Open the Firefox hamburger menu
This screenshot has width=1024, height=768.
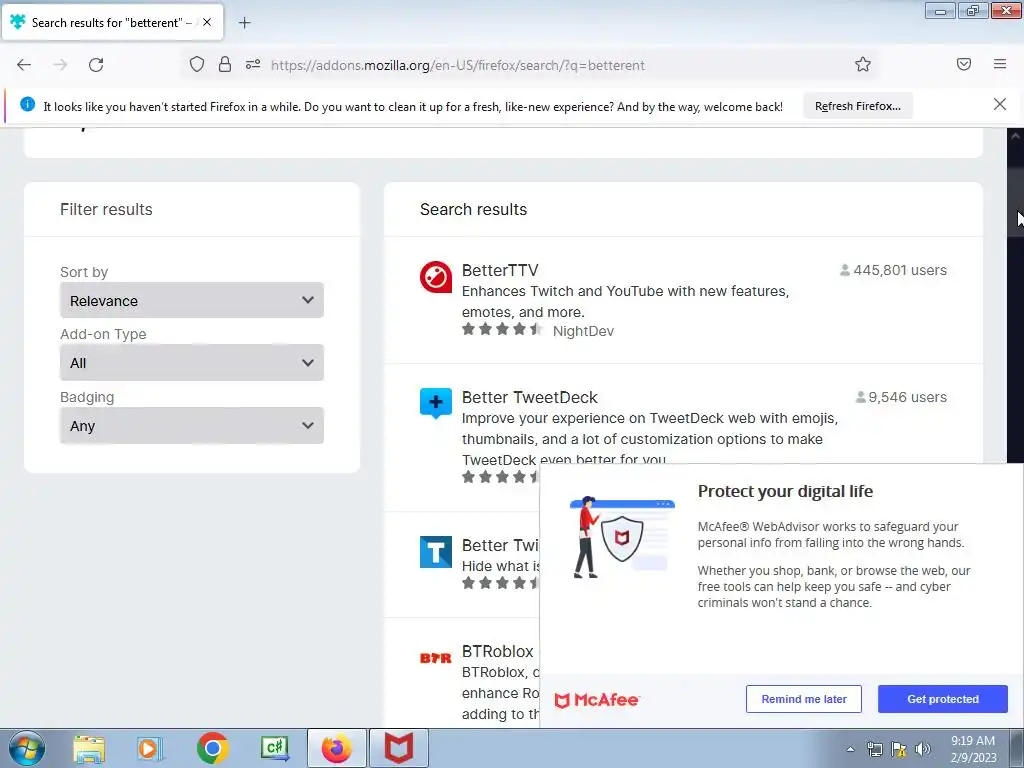tap(1000, 64)
